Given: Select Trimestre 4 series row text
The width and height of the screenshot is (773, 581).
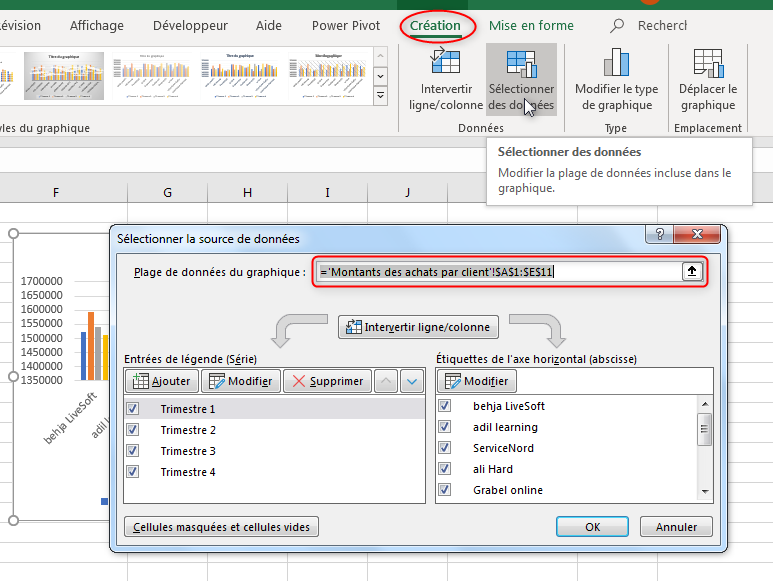Looking at the screenshot, I should tap(188, 472).
